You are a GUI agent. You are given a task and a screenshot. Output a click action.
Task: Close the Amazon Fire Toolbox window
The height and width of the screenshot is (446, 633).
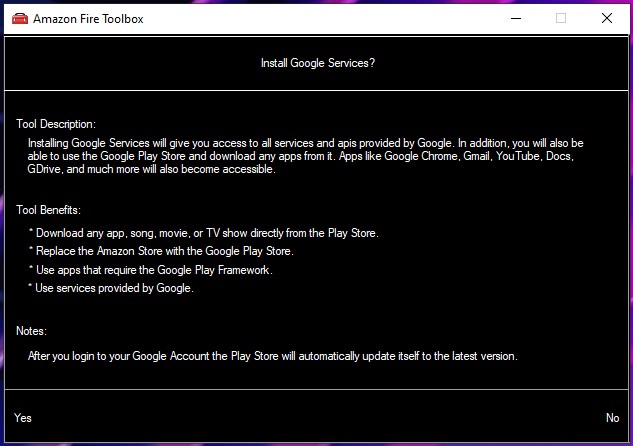tap(606, 18)
